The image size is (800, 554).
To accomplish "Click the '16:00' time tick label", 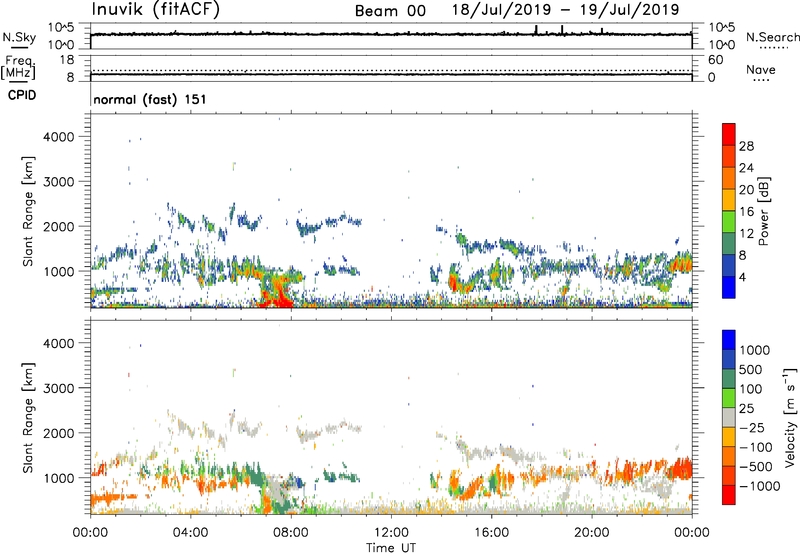I will tap(491, 533).
